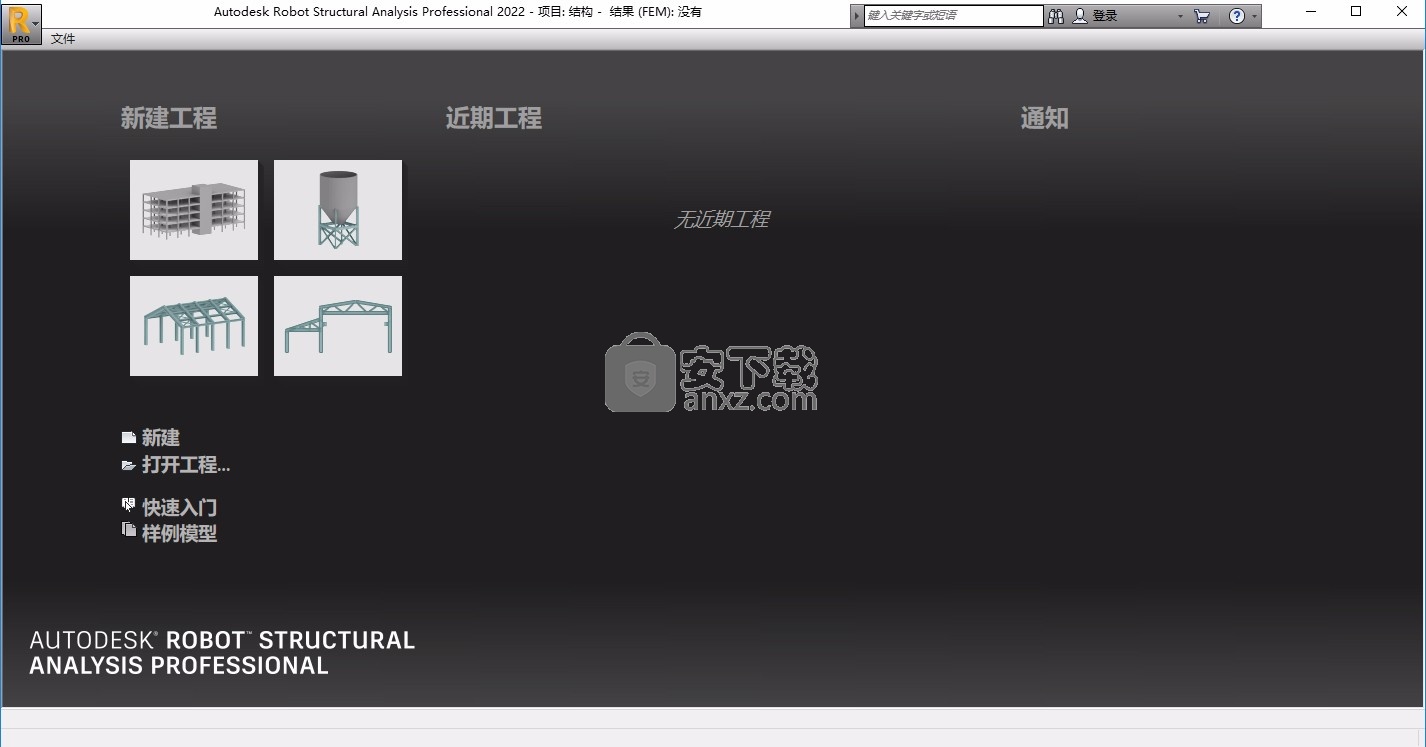The height and width of the screenshot is (747, 1426).
Task: Click the 新建工程 heading
Action: (x=169, y=118)
